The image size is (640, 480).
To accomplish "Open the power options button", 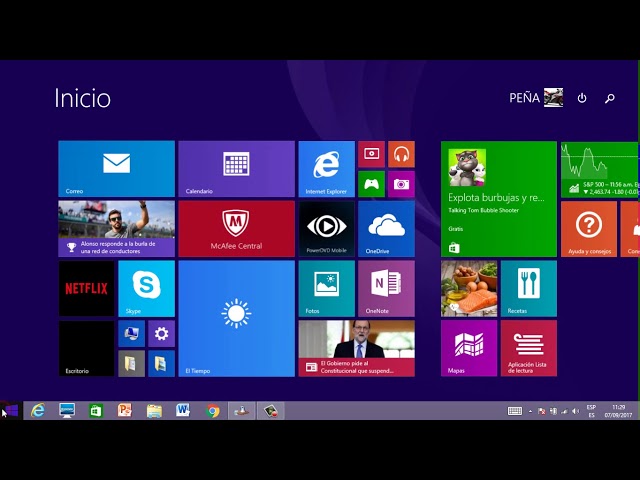I will tap(582, 98).
